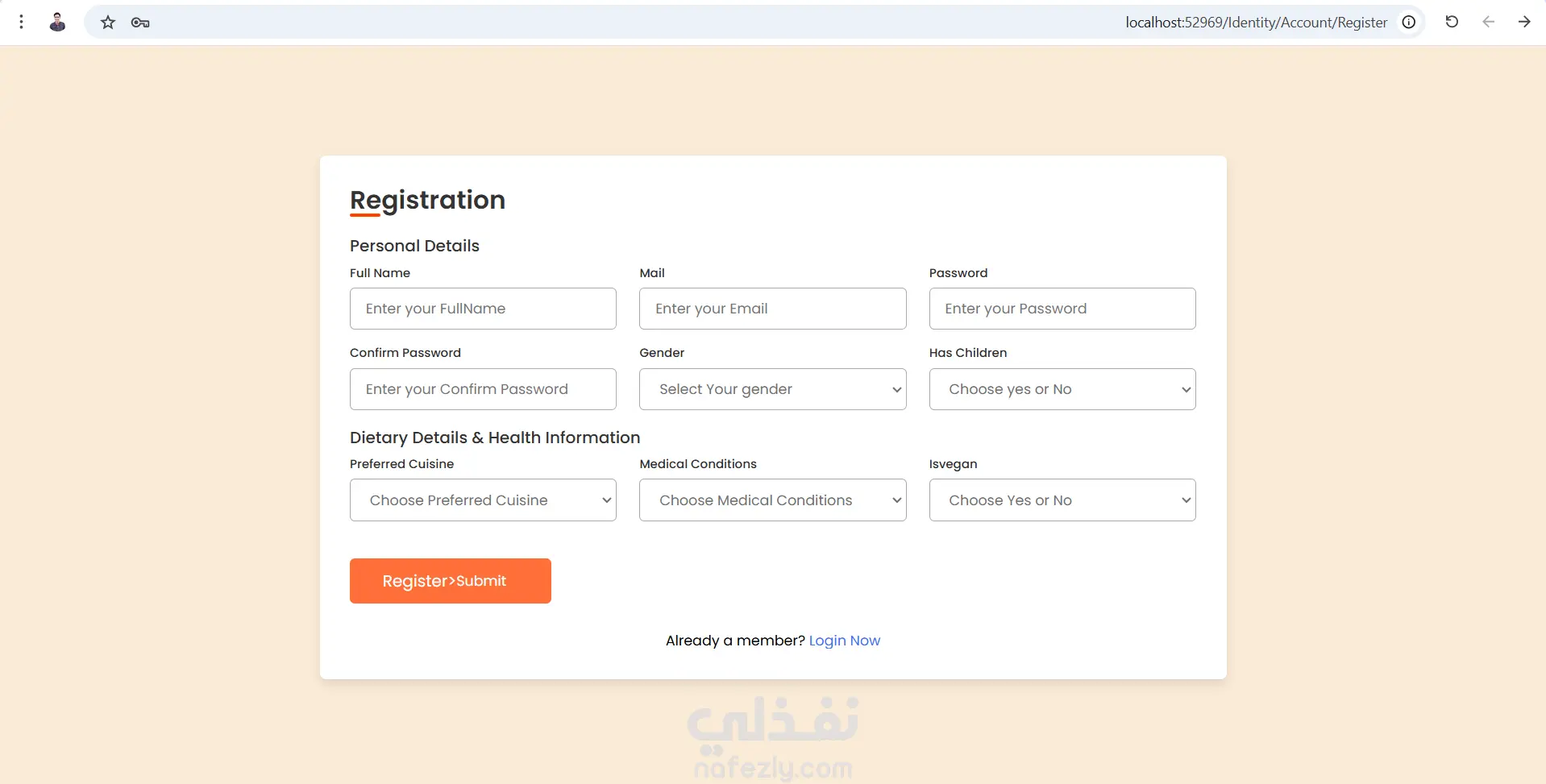
Task: Open the Choose Preferred Cuisine dropdown
Action: tap(483, 500)
